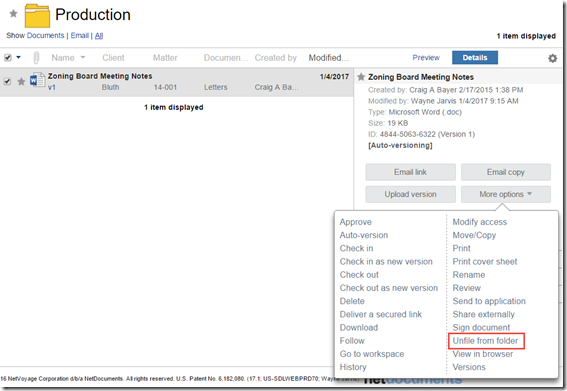Image resolution: width=567 pixels, height=391 pixels.
Task: Click the Client column header
Action: (113, 58)
